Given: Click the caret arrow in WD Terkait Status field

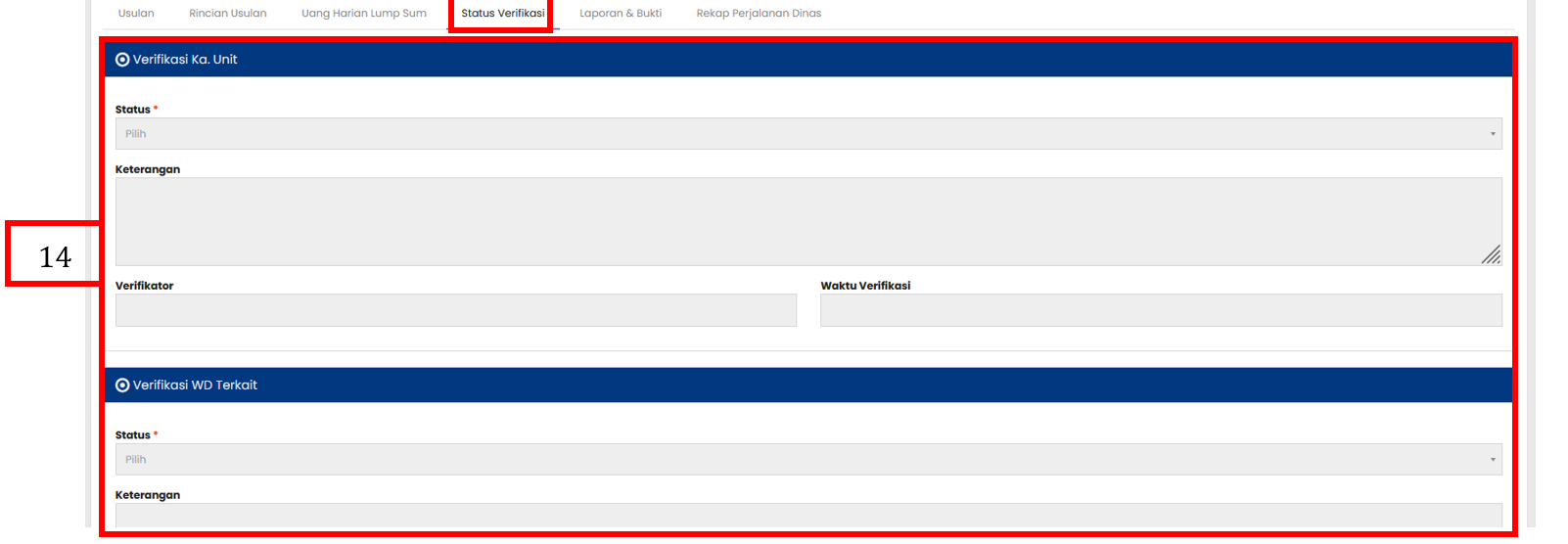Looking at the screenshot, I should [1493, 460].
